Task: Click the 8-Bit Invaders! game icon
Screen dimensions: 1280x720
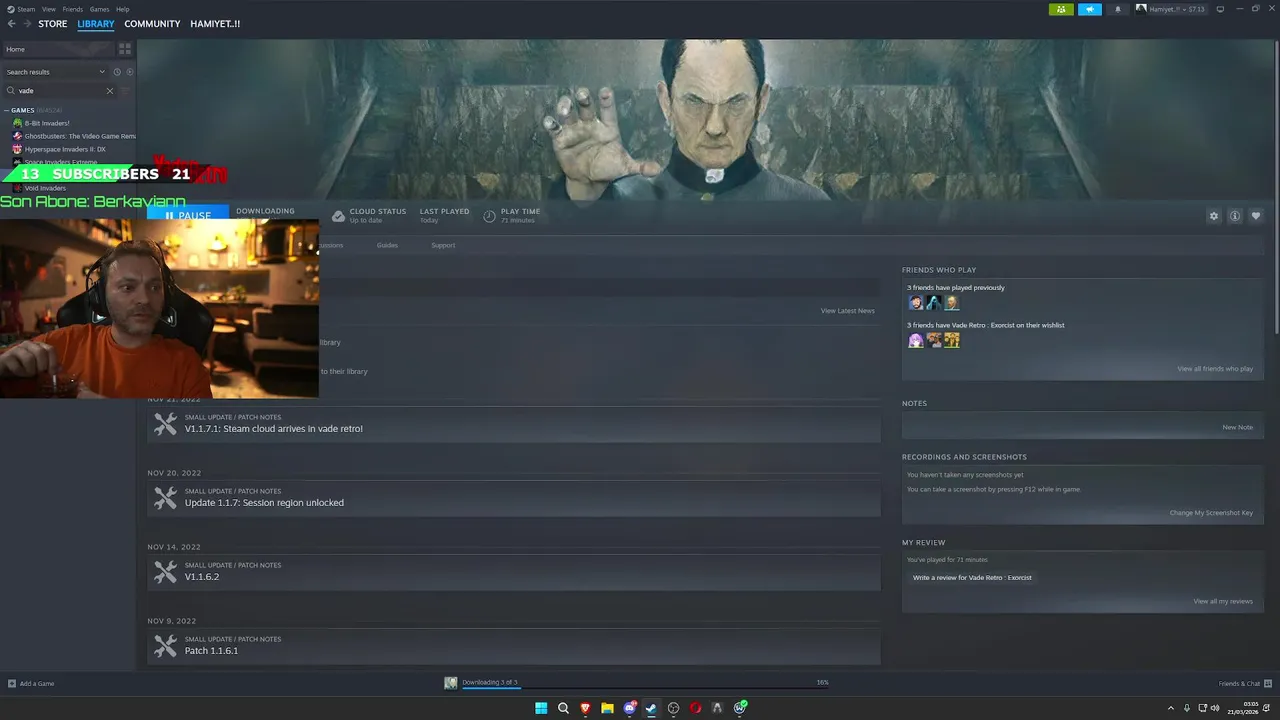Action: tap(17, 123)
